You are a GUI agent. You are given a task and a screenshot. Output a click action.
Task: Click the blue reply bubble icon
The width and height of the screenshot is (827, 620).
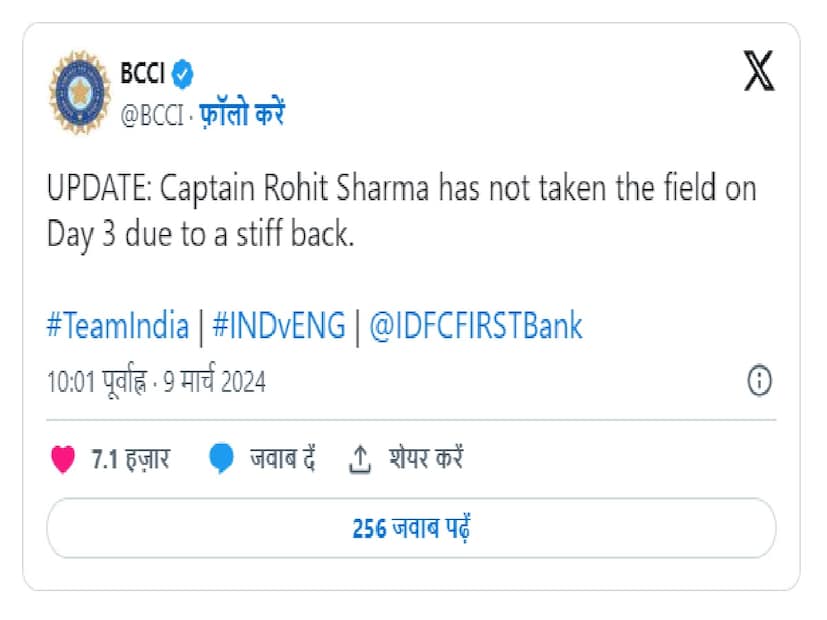coord(222,459)
